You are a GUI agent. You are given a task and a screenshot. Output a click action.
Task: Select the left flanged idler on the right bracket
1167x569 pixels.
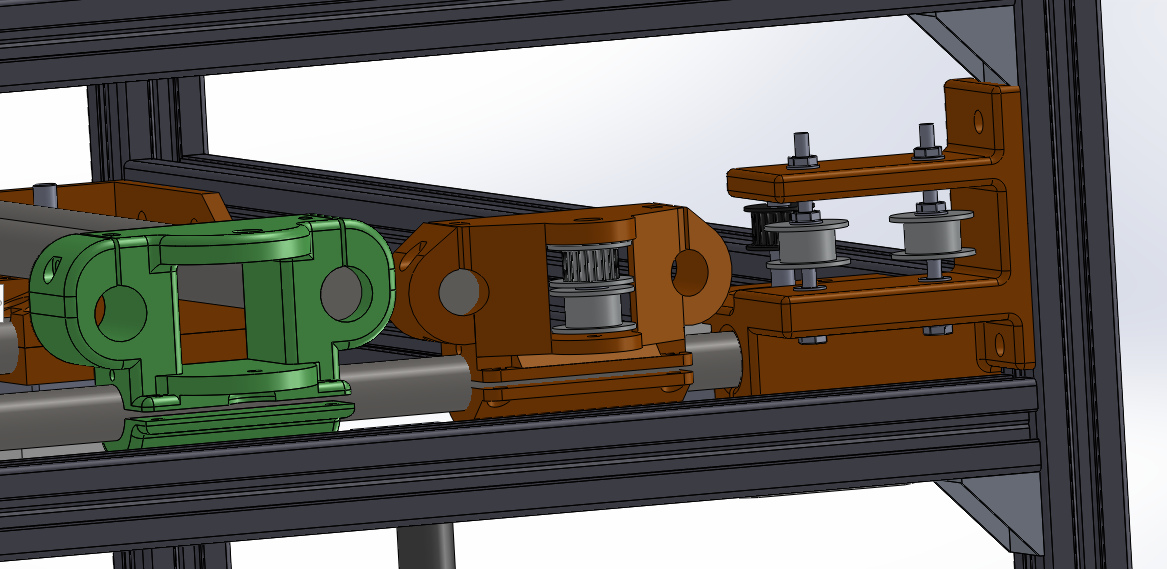(808, 242)
